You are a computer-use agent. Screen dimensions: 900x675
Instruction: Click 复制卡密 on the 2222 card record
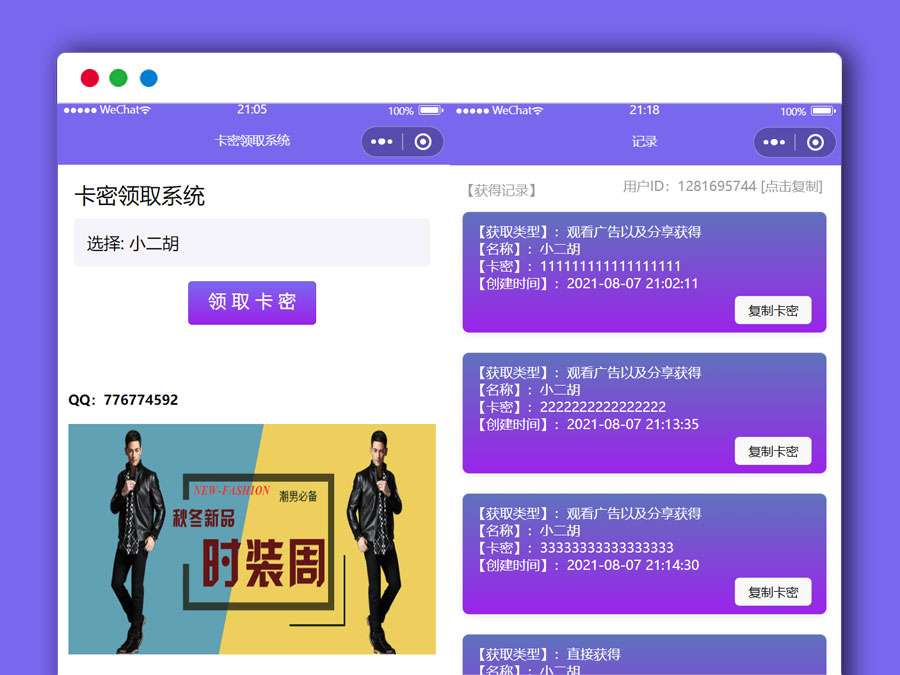coord(773,451)
